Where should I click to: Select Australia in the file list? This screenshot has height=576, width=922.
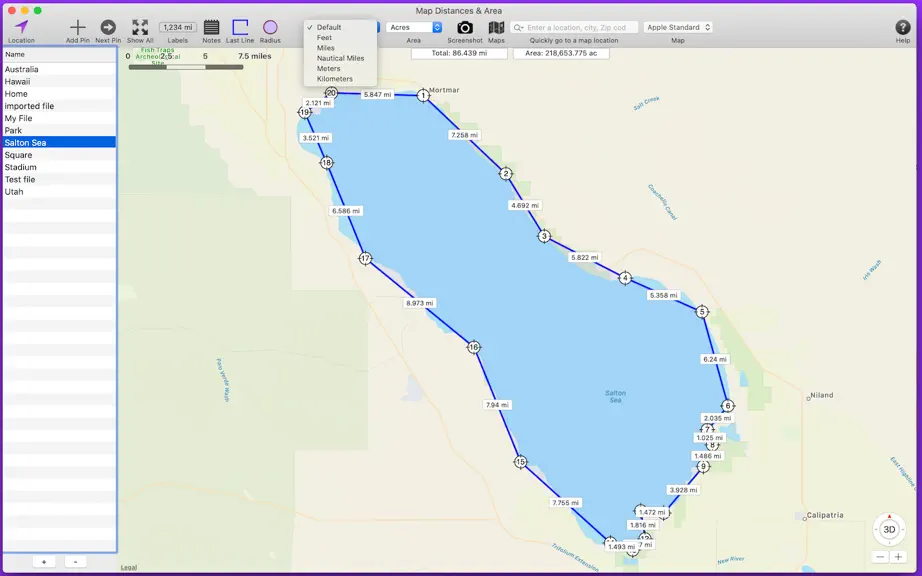tap(59, 69)
